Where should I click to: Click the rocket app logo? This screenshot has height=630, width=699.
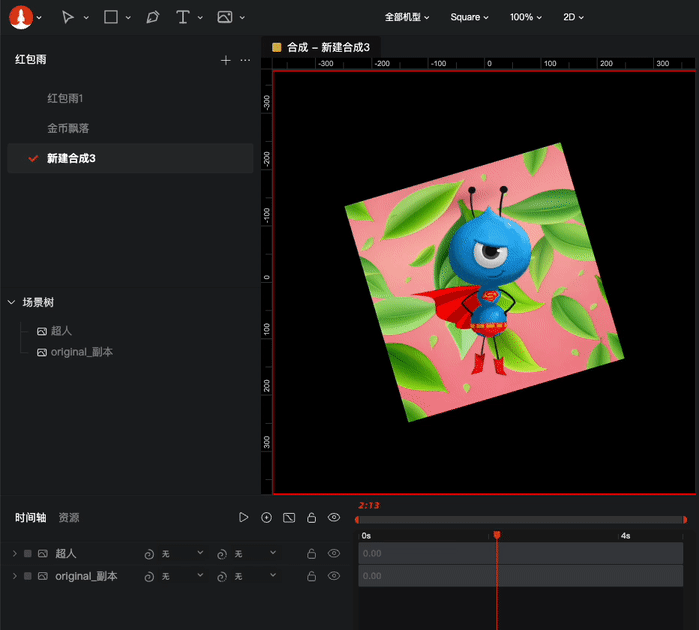(x=21, y=17)
